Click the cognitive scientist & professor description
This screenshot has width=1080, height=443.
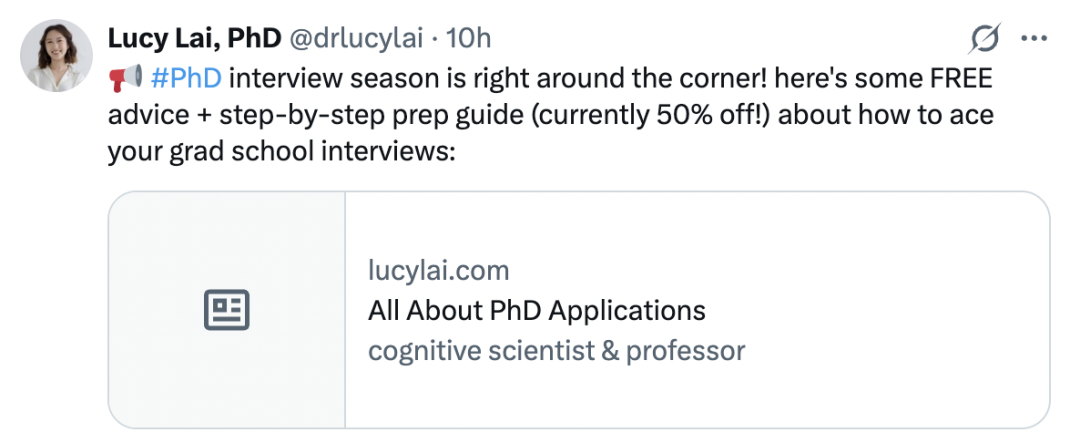click(x=557, y=350)
